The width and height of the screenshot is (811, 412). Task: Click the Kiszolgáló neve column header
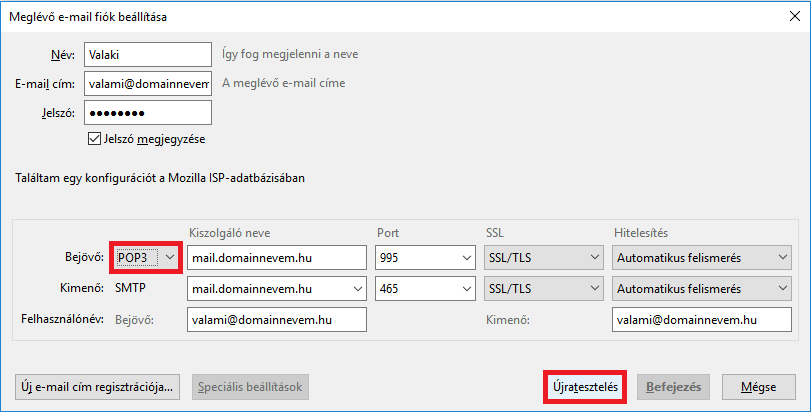[230, 233]
